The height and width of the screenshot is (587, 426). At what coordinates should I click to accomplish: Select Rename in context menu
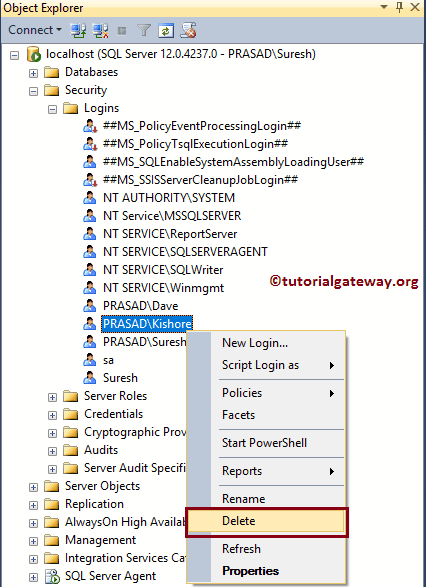pyautogui.click(x=265, y=499)
